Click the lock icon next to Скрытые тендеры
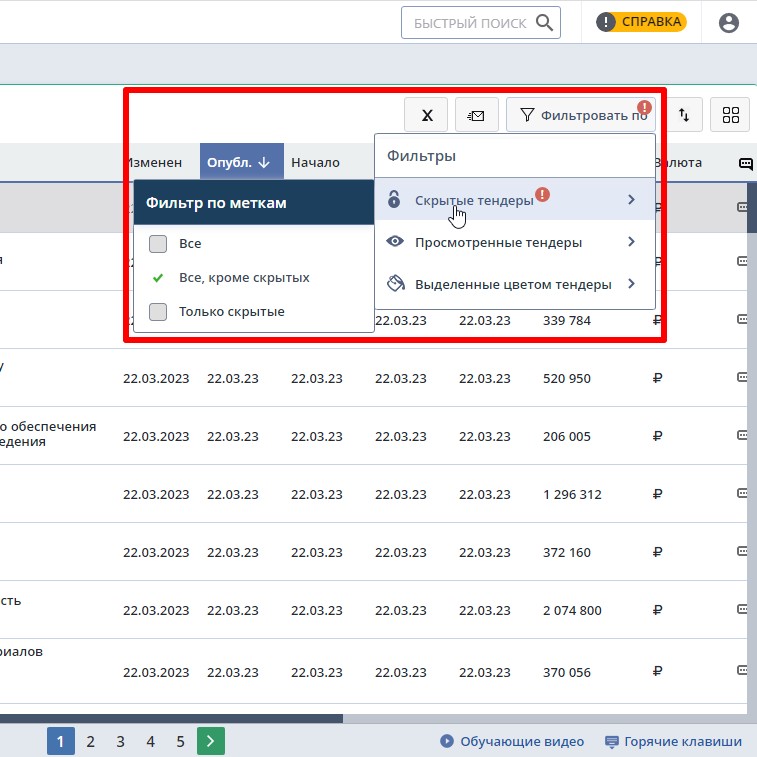Image resolution: width=757 pixels, height=757 pixels. (394, 199)
